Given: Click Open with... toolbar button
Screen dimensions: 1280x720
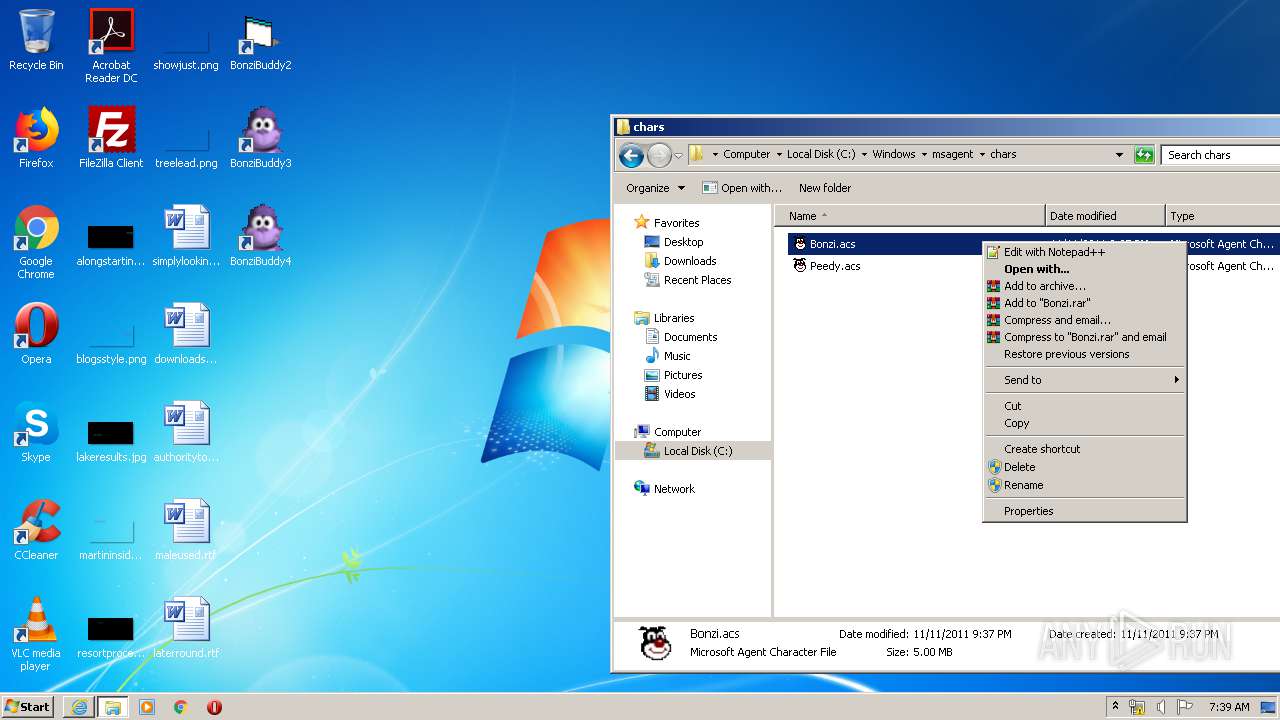Looking at the screenshot, I should point(742,188).
